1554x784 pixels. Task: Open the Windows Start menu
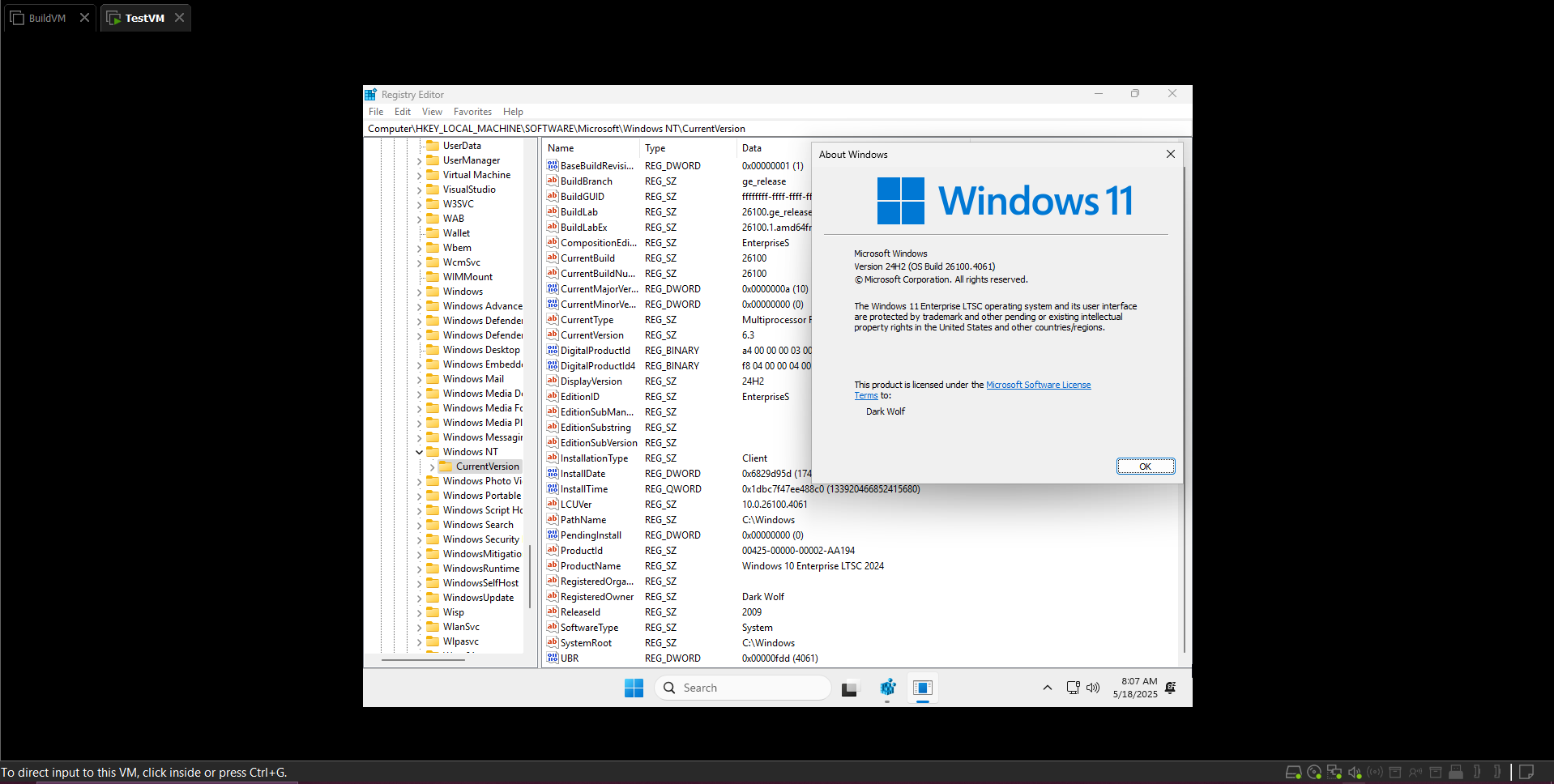click(x=634, y=688)
